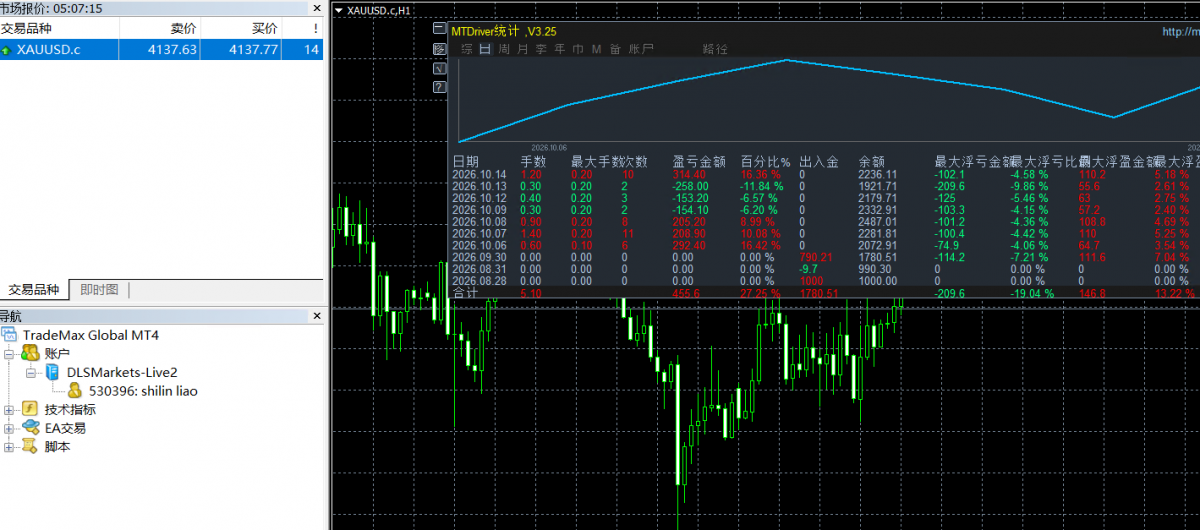Select the 账户 tree item
Screen dimensions: 1200x530
[57, 353]
